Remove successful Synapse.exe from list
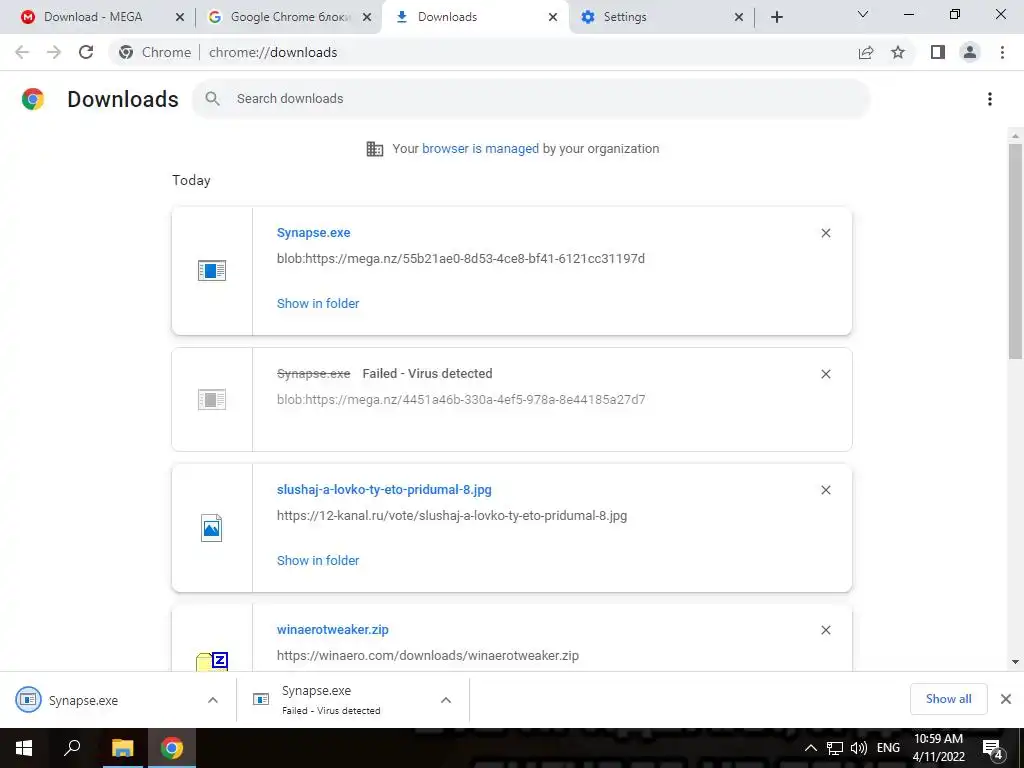The height and width of the screenshot is (768, 1024). tap(825, 233)
